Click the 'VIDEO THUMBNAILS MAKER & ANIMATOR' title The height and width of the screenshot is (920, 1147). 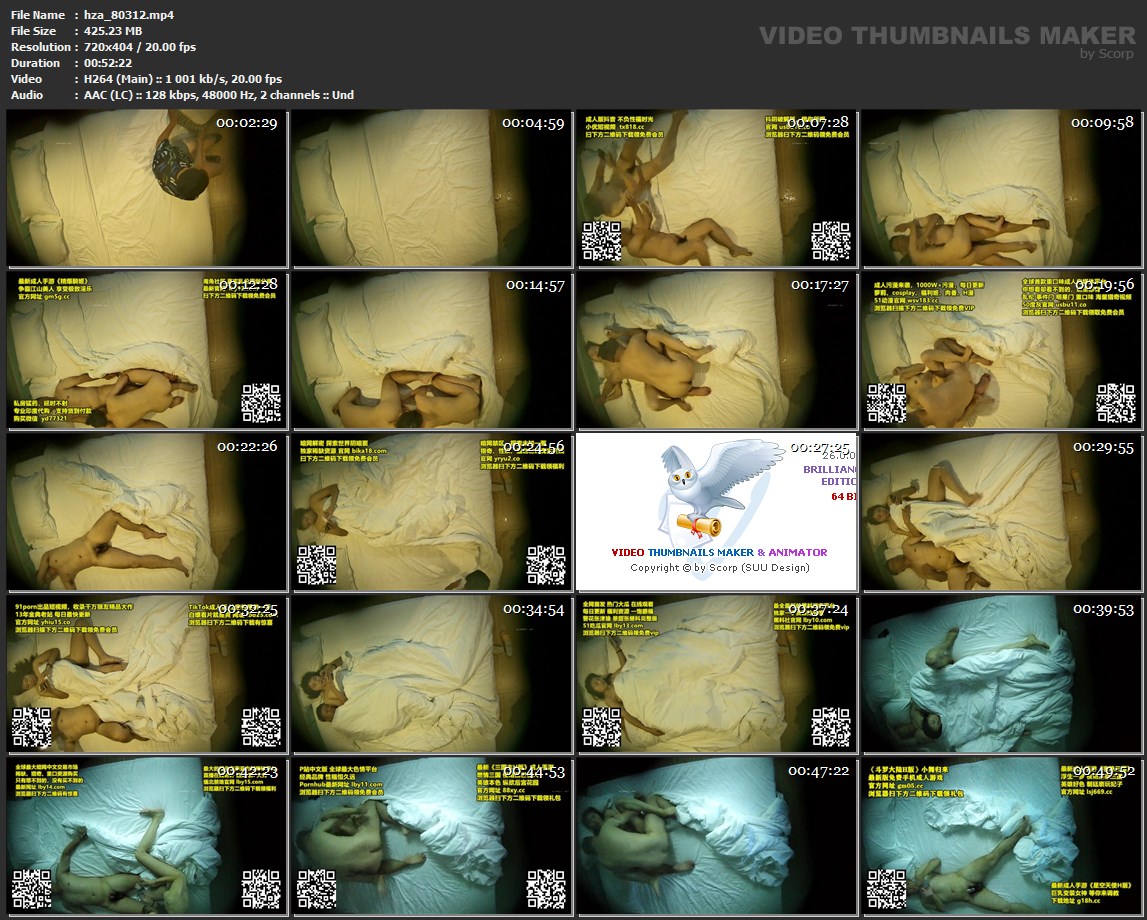pyautogui.click(x=719, y=552)
